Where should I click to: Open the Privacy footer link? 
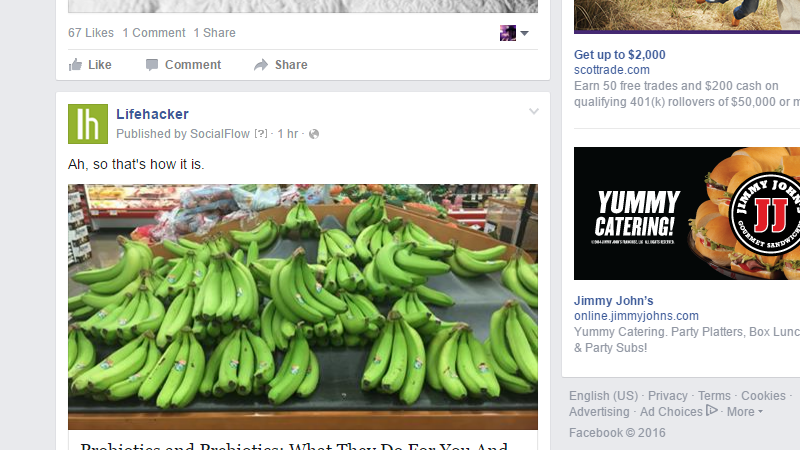point(667,396)
